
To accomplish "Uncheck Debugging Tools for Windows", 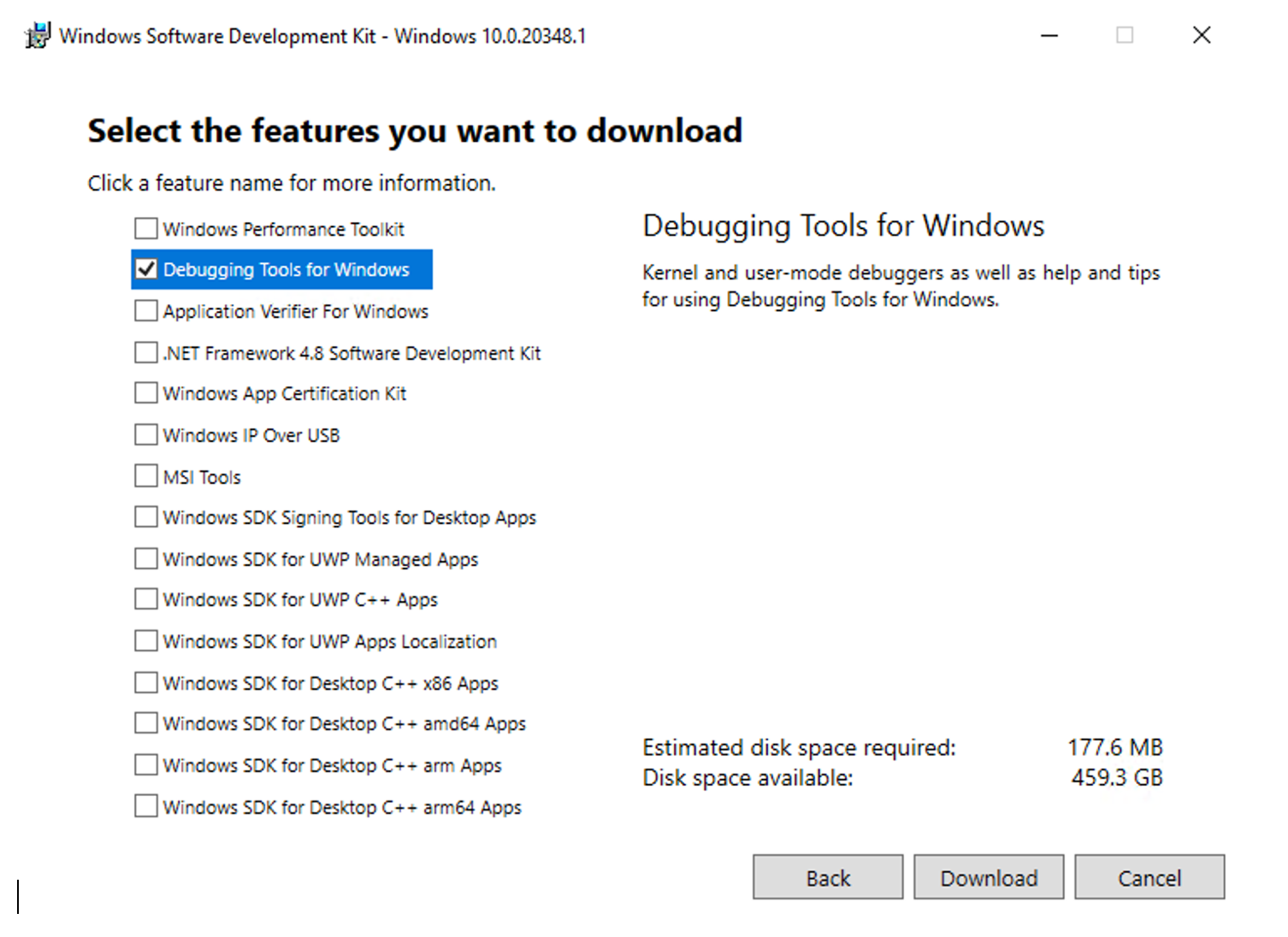I will [145, 268].
